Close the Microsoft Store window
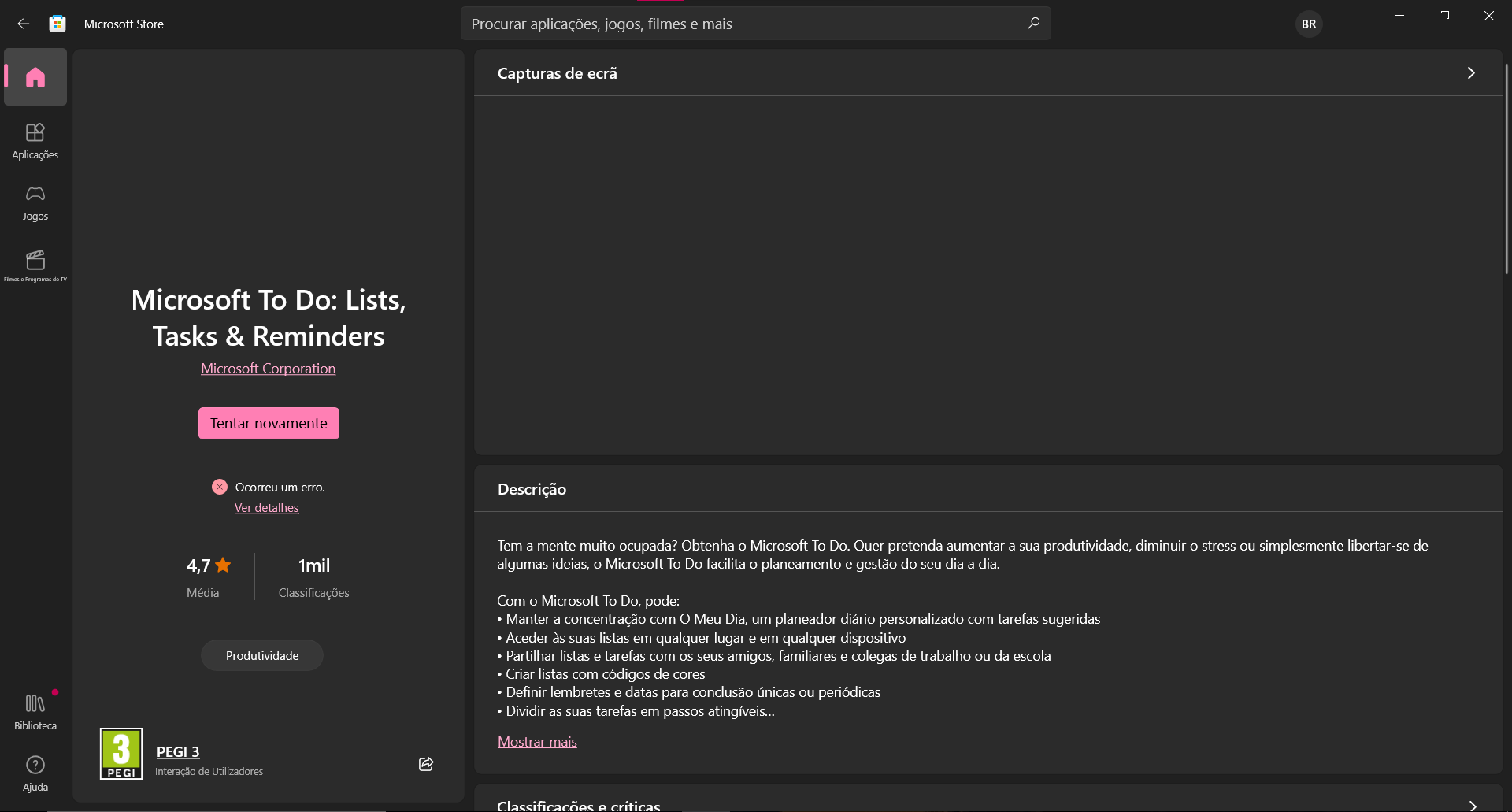1512x812 pixels. 1489,16
